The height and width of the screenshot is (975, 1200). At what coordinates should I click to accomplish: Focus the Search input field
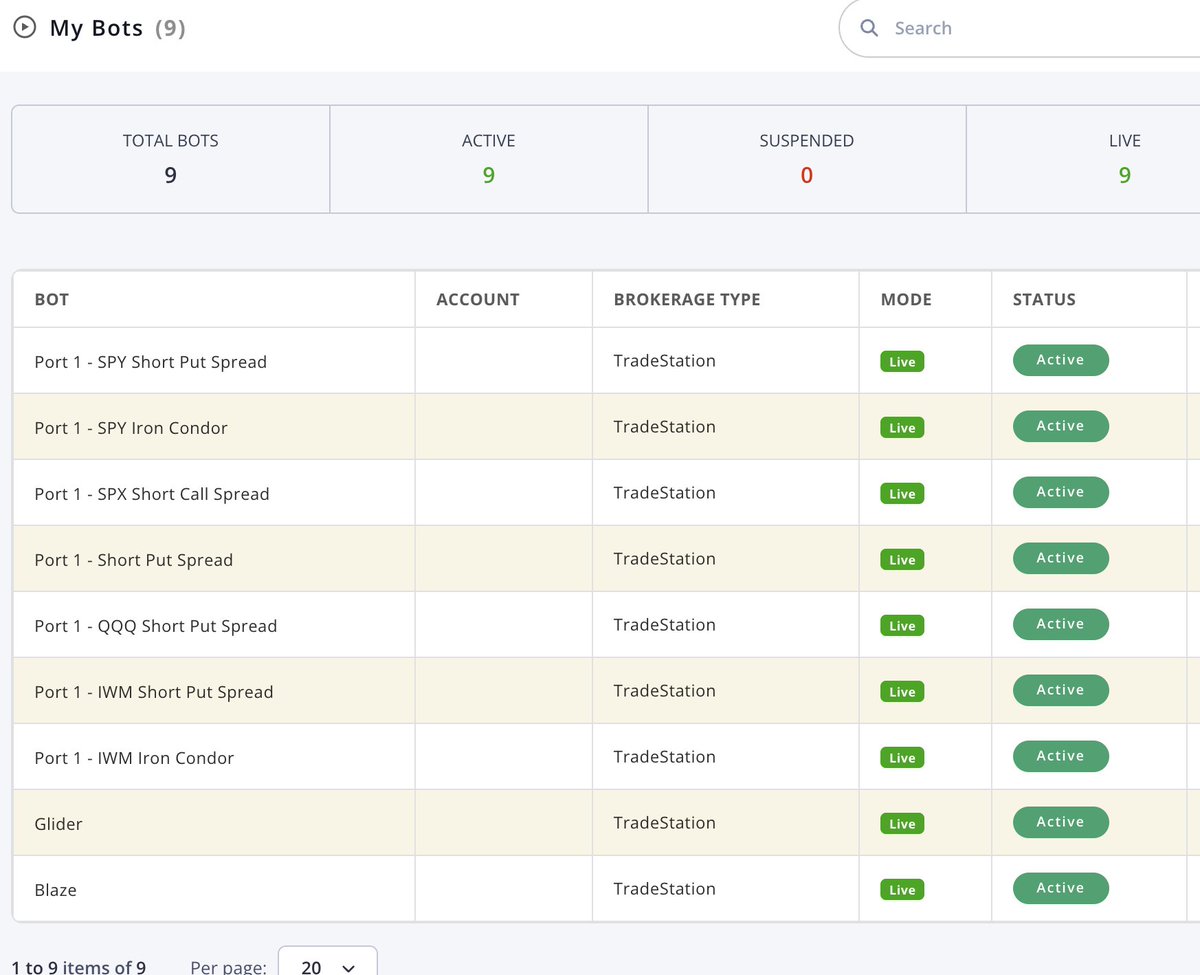pos(1020,28)
